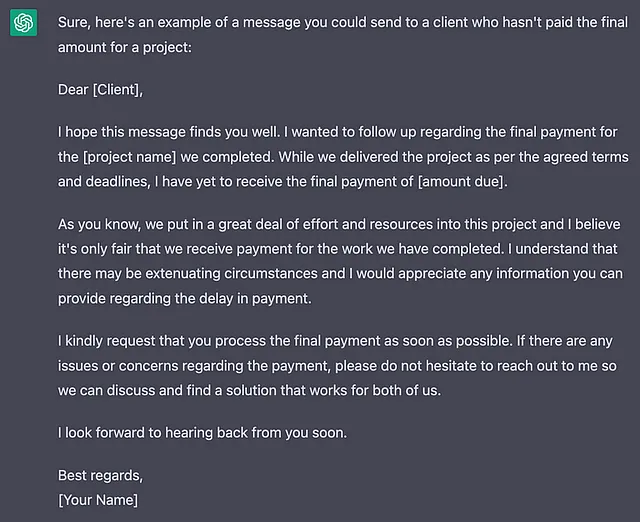Click the [Client] placeholder in the greeting

coord(118,89)
